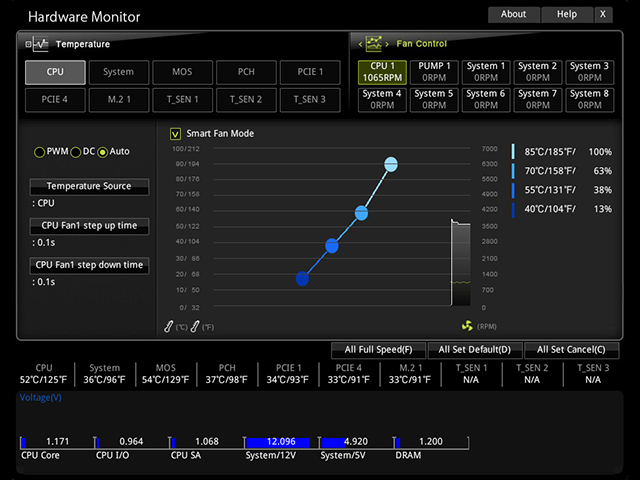Screen dimensions: 640x480
Task: Select the PUMP 1 fan tab
Action: (x=433, y=72)
